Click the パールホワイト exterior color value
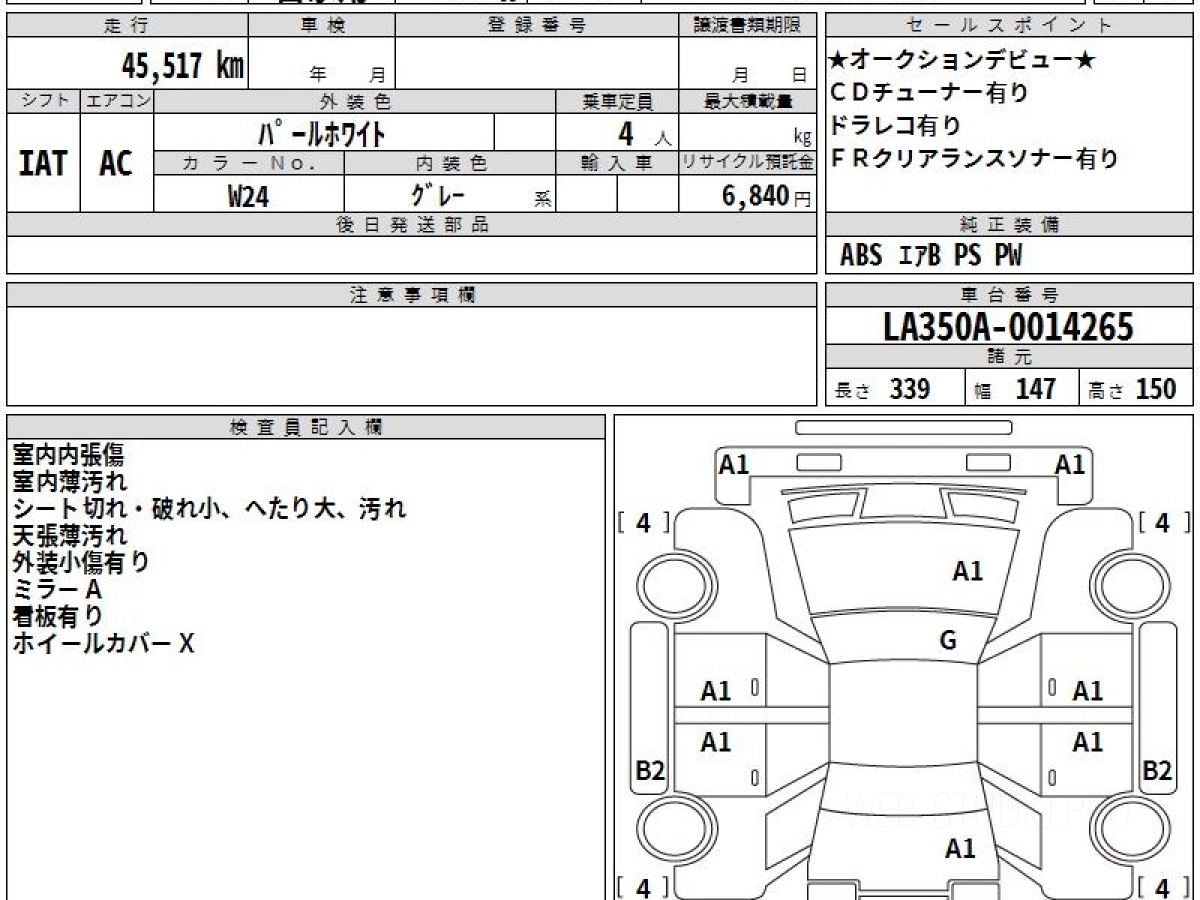This screenshot has width=1200, height=900. 322,133
